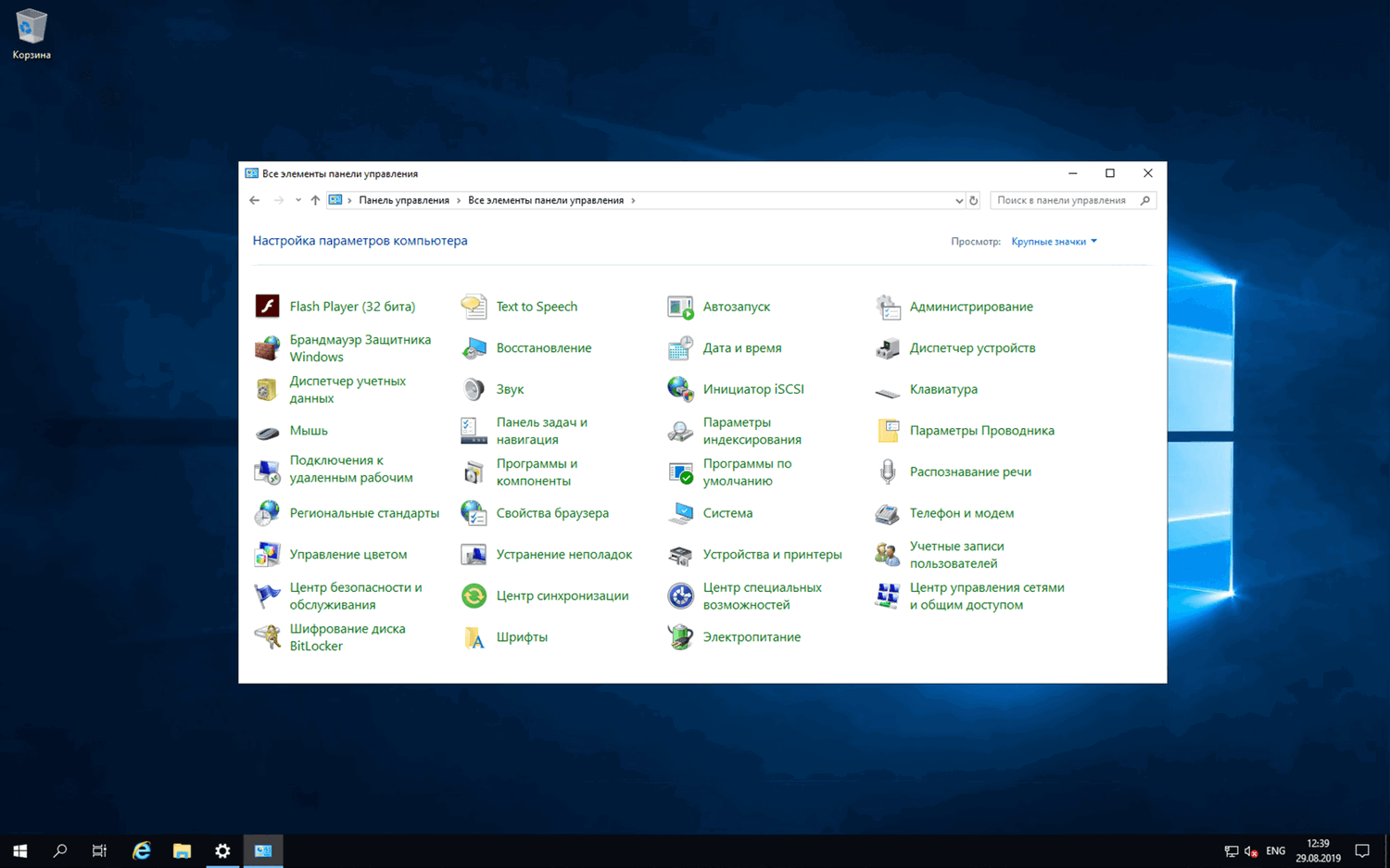This screenshot has width=1390, height=868.
Task: Click the Шифрование диска BitLocker icon
Action: (268, 637)
